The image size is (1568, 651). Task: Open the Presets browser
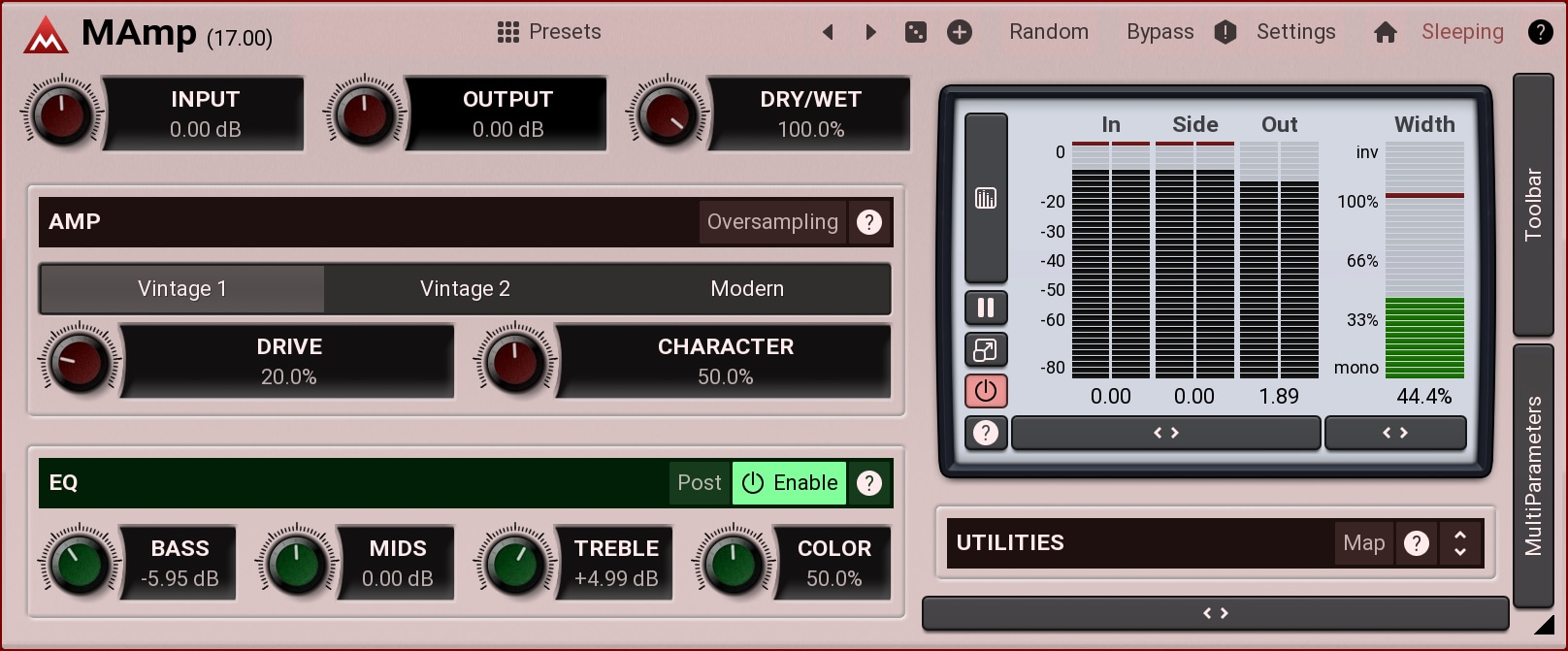pos(549,32)
